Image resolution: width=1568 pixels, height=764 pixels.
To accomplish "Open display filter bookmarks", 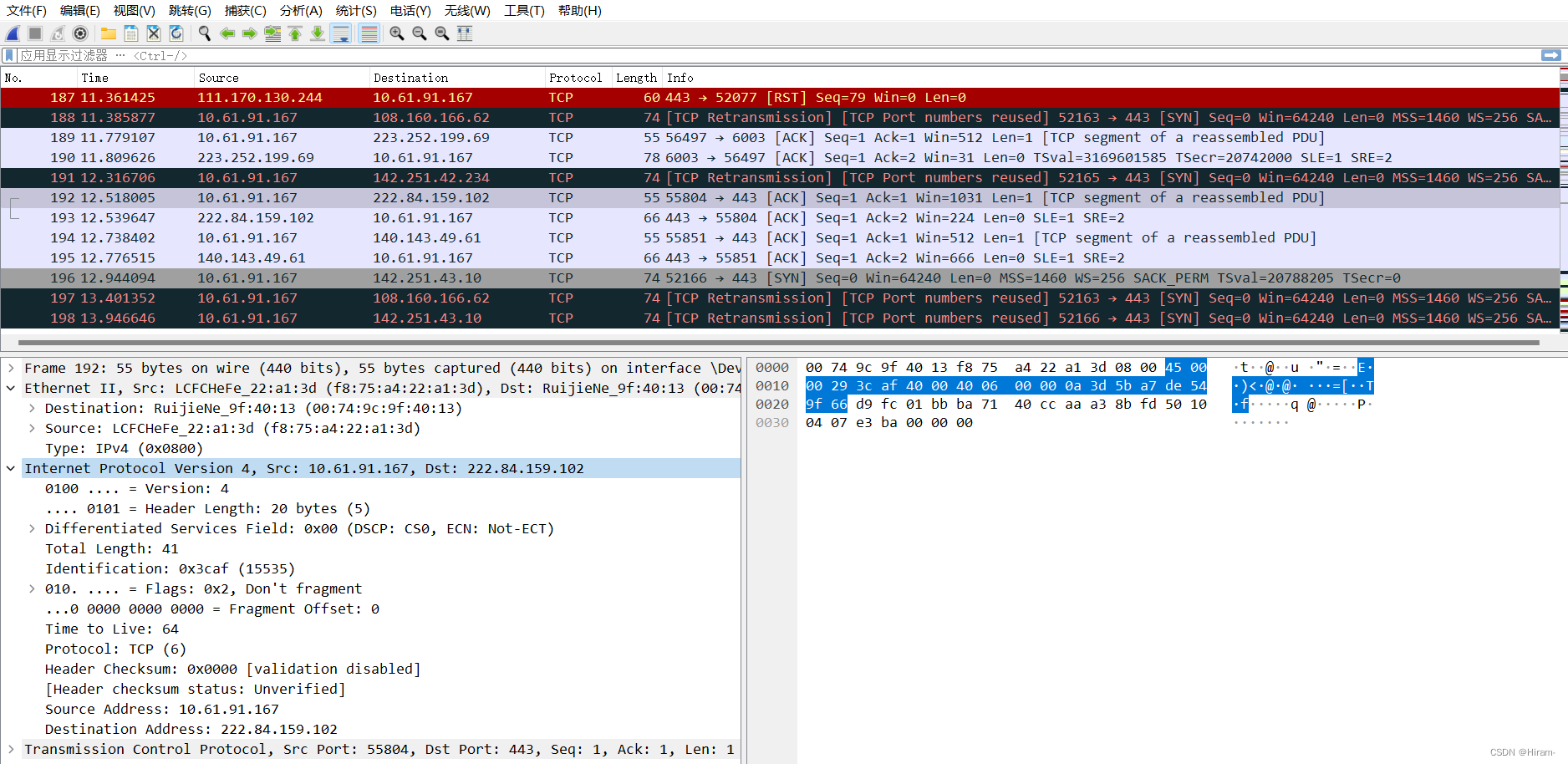I will pyautogui.click(x=10, y=55).
